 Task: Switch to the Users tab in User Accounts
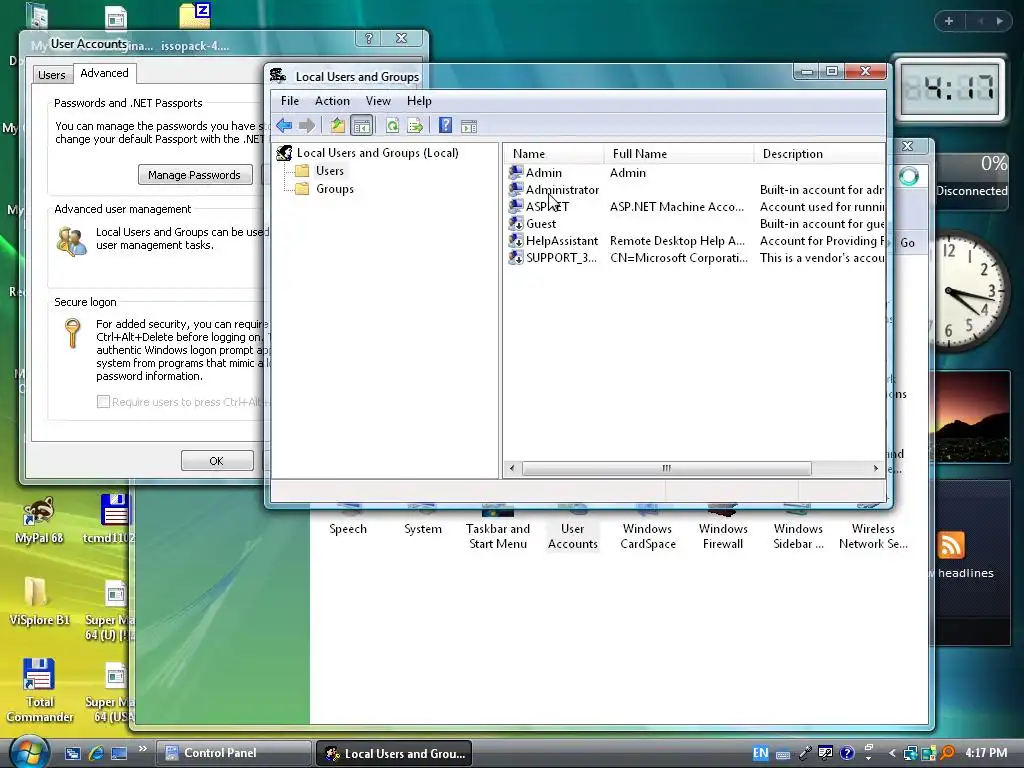[x=52, y=74]
